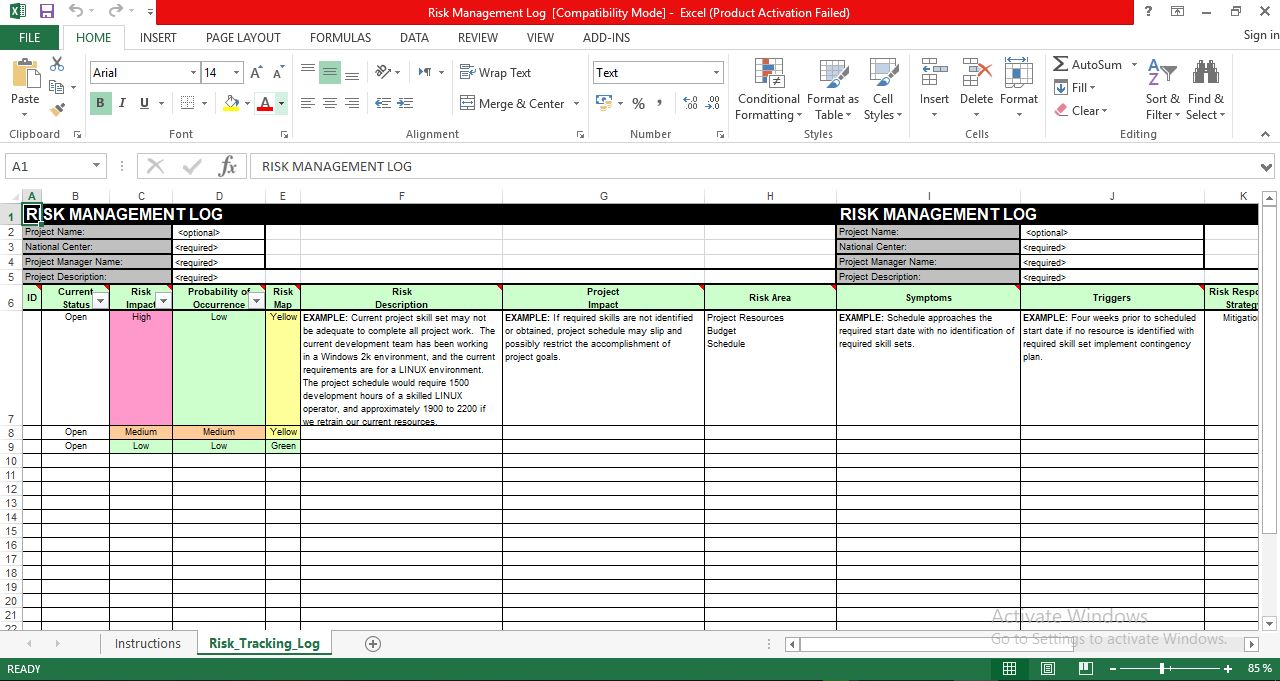The width and height of the screenshot is (1280, 681).
Task: Toggle Underline formatting
Action: click(144, 103)
